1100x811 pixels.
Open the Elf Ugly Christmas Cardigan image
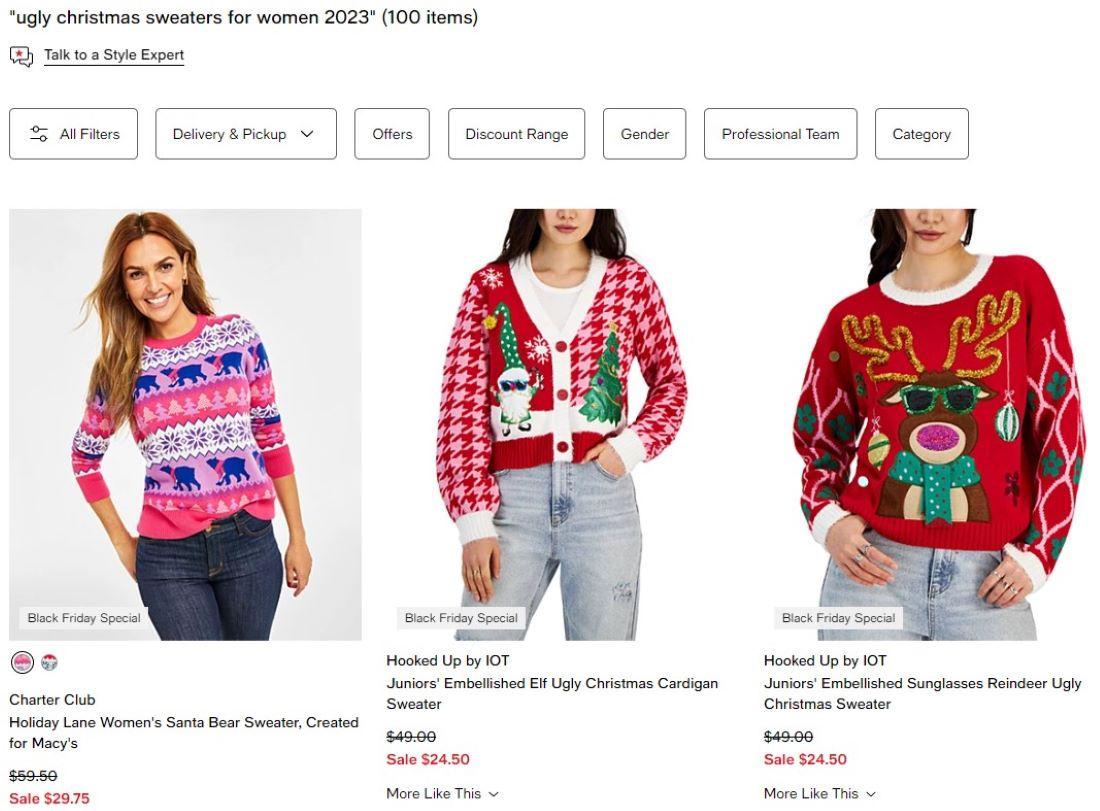click(562, 424)
